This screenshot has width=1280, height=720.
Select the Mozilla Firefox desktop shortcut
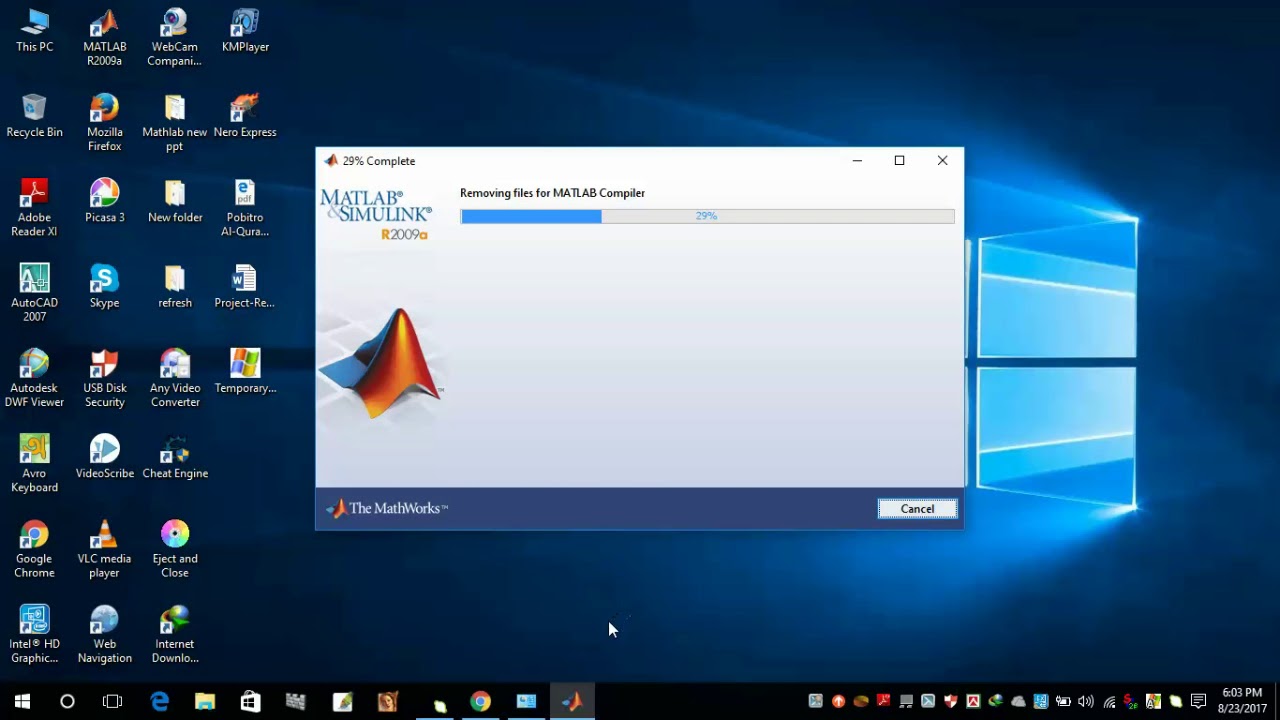tap(104, 123)
